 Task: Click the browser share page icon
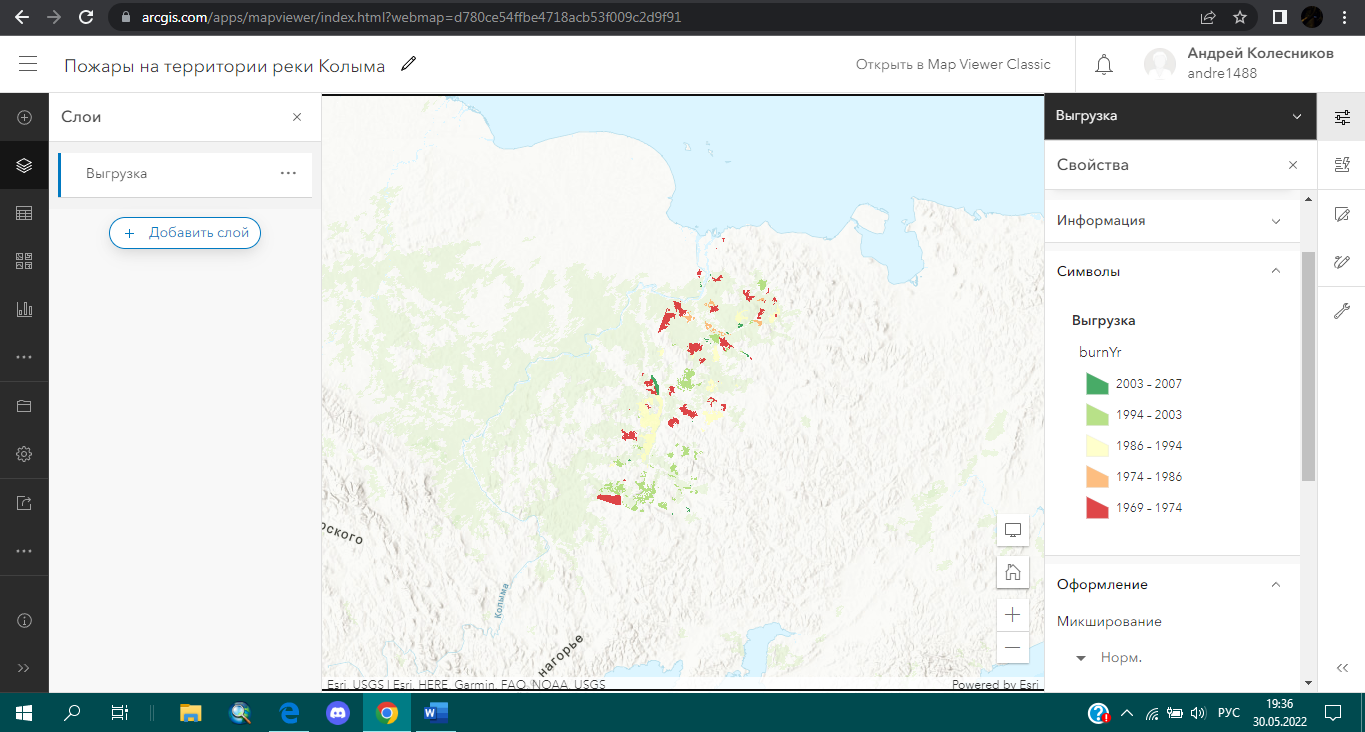(x=1208, y=17)
